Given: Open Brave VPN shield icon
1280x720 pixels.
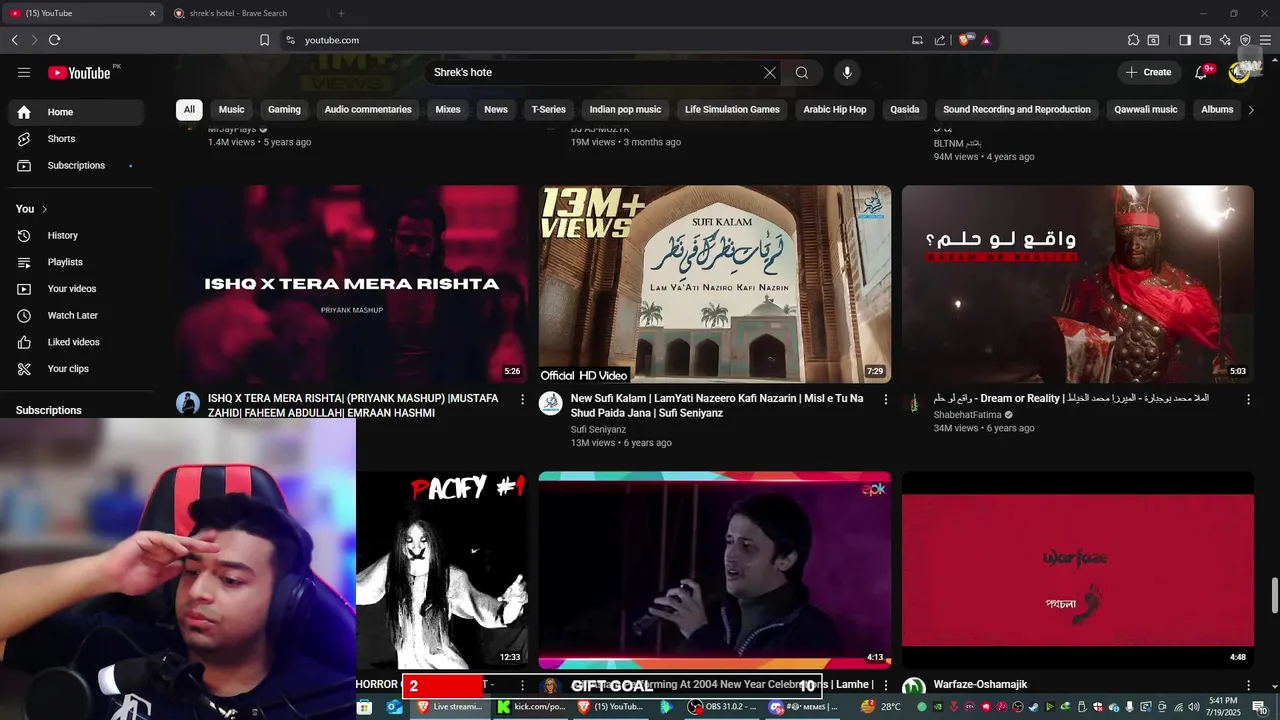Looking at the screenshot, I should coord(1245,40).
